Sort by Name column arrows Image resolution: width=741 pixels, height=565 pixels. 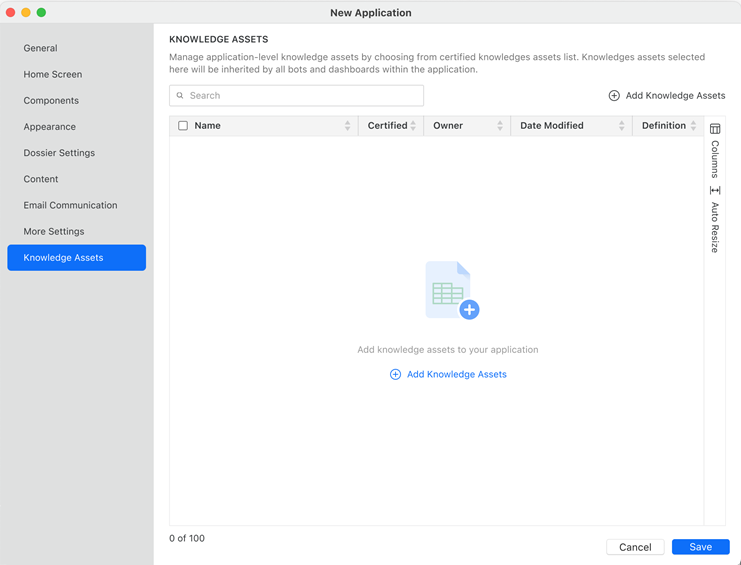(347, 126)
